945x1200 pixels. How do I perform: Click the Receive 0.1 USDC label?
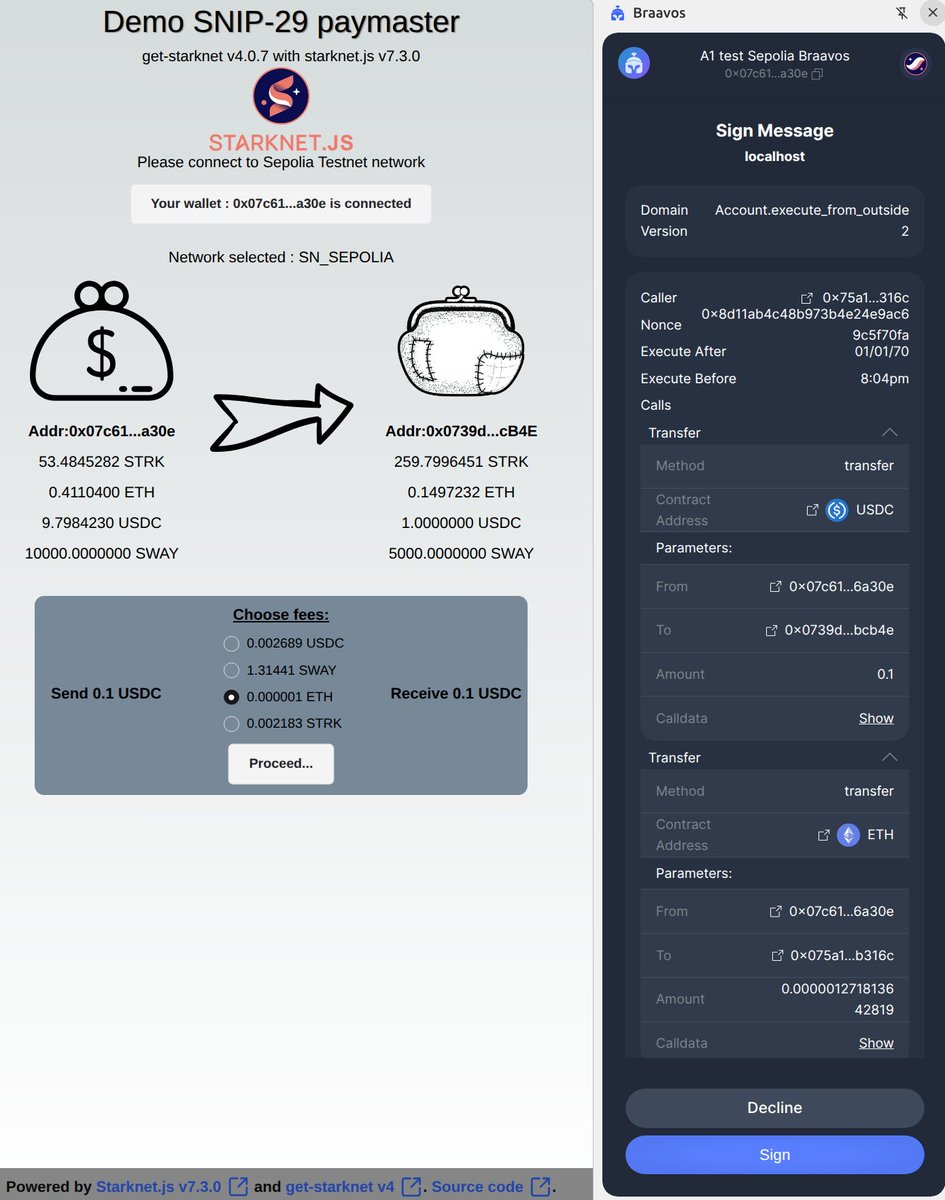point(456,694)
